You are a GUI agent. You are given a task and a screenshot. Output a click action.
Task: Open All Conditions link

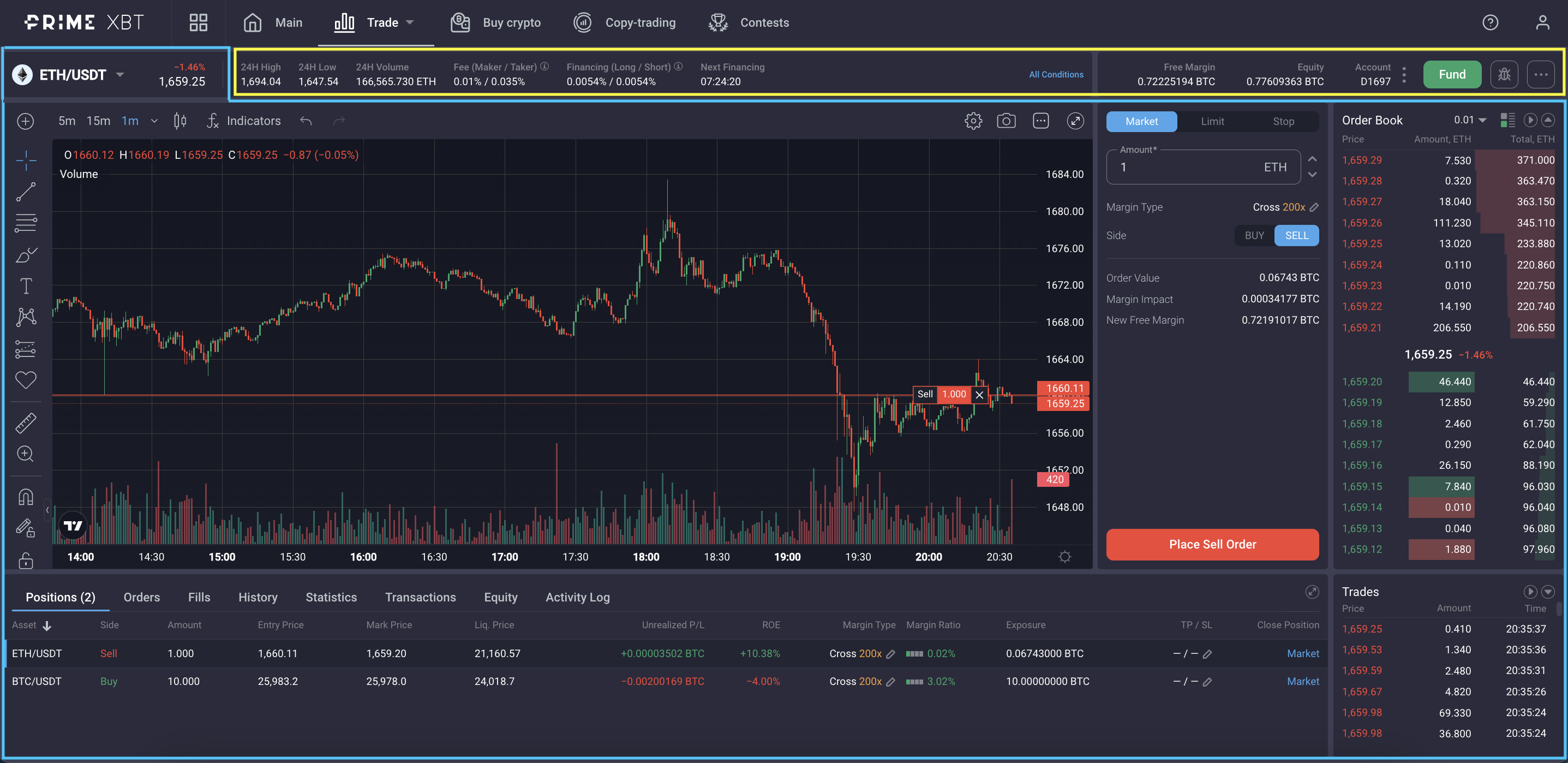click(1056, 74)
